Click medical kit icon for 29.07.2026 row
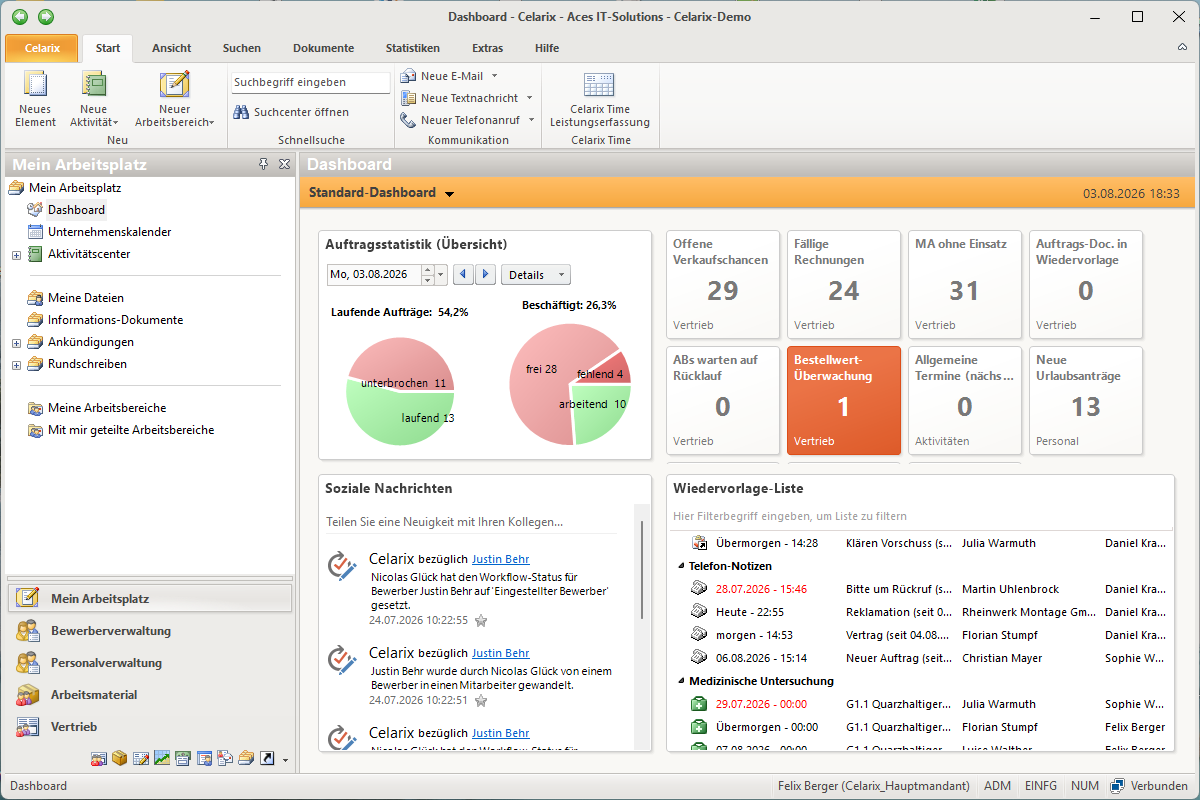This screenshot has width=1200, height=800. click(x=699, y=704)
